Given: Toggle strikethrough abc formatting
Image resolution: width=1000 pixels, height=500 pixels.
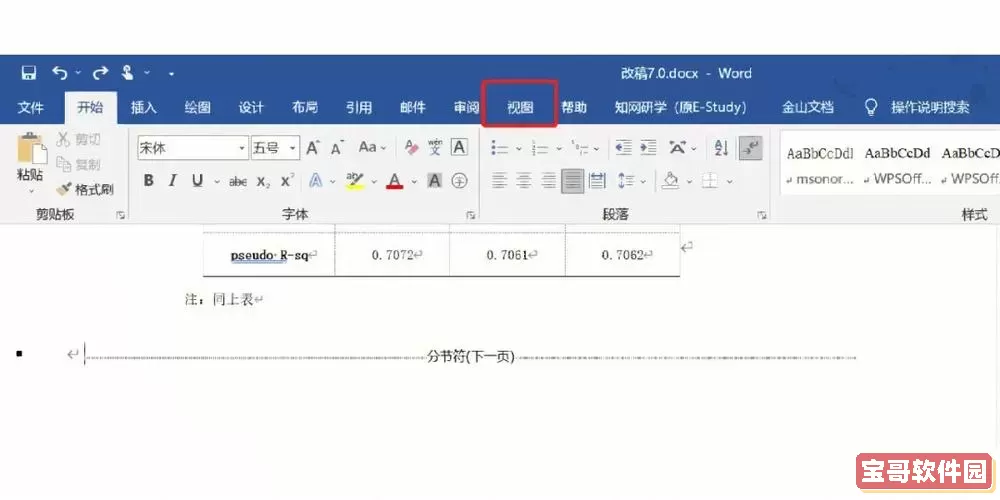Looking at the screenshot, I should 238,182.
